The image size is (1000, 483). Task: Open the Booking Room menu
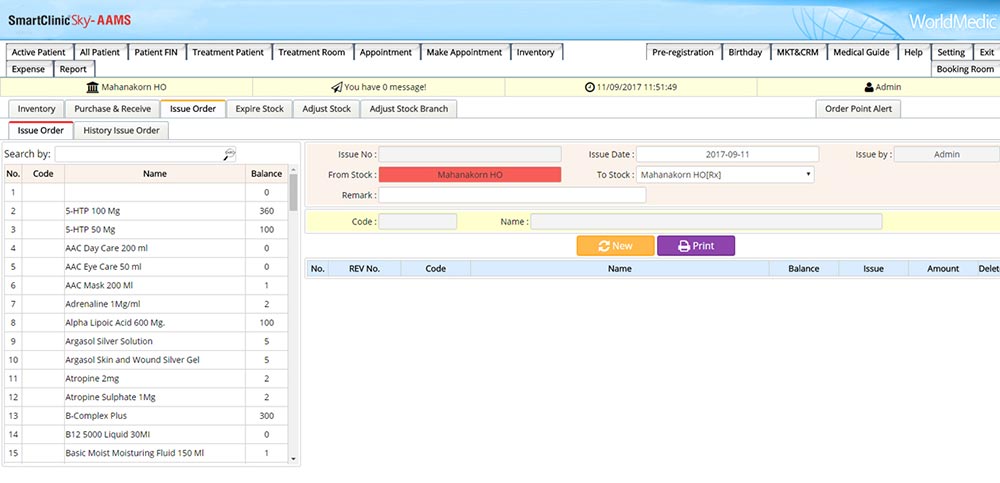[965, 69]
